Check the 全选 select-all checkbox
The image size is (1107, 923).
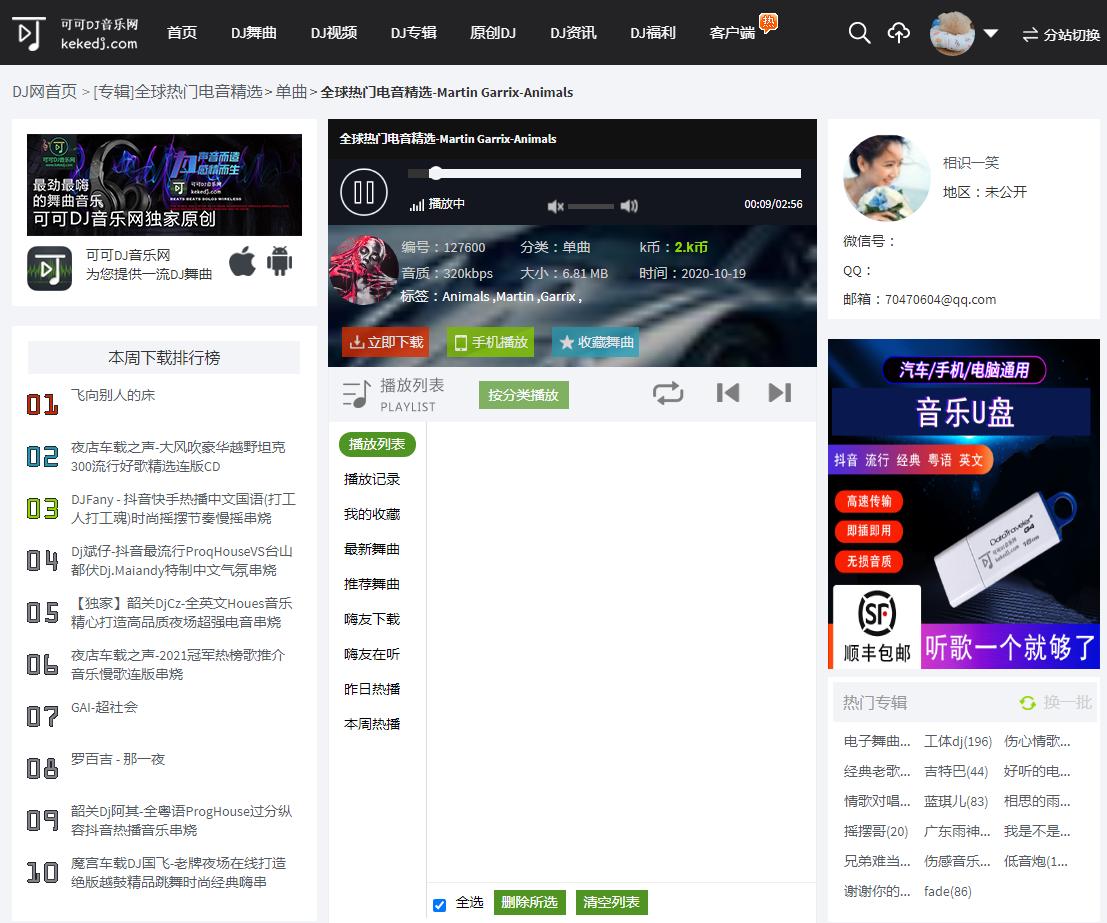[439, 903]
